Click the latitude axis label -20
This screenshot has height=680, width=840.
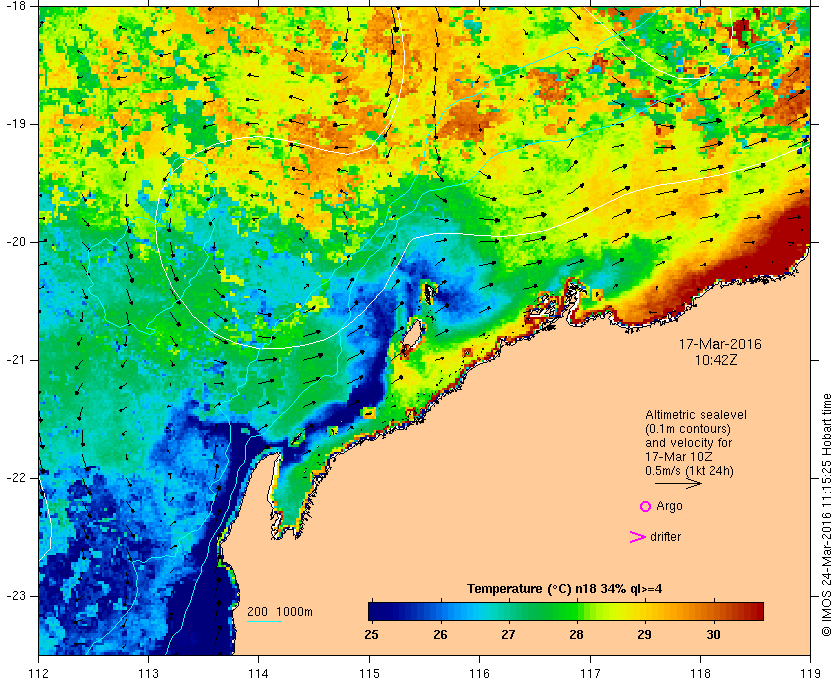pos(14,242)
